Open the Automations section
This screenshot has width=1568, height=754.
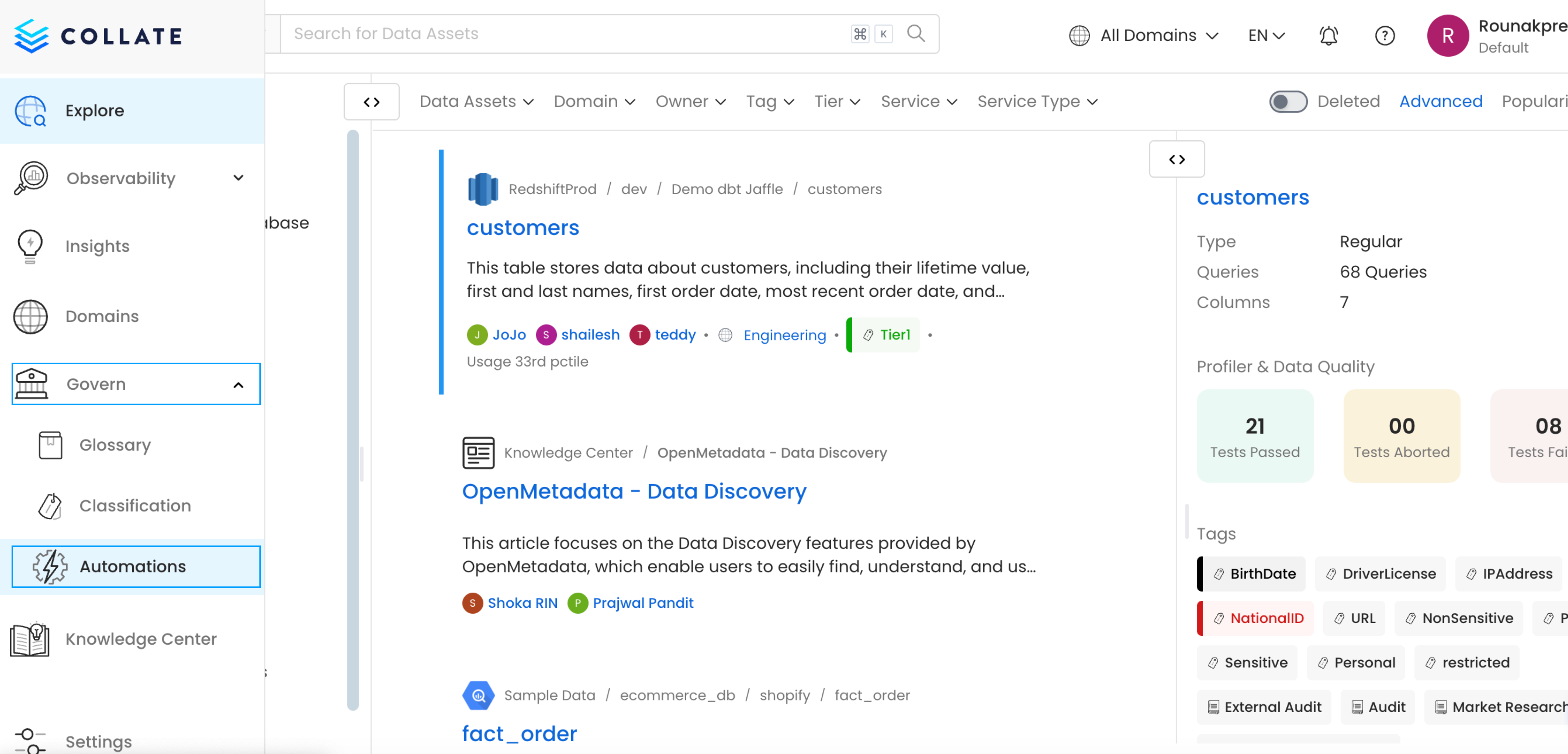coord(132,566)
